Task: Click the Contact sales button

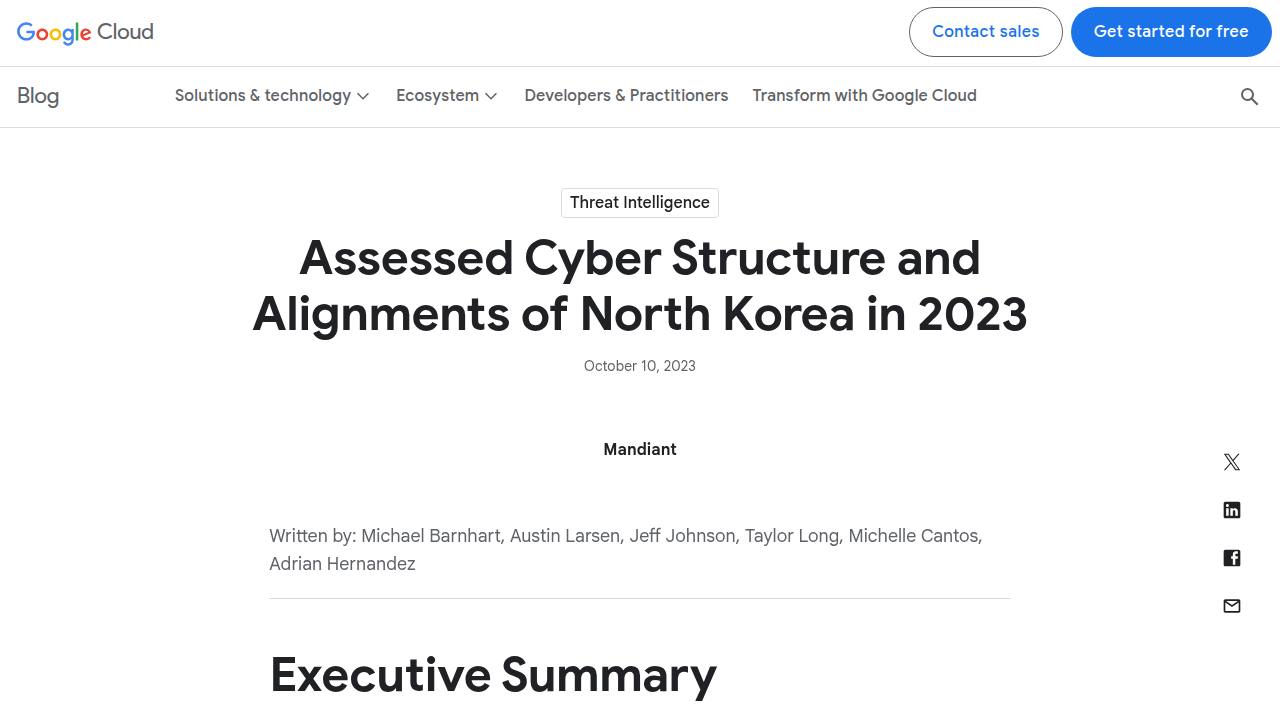Action: point(986,32)
